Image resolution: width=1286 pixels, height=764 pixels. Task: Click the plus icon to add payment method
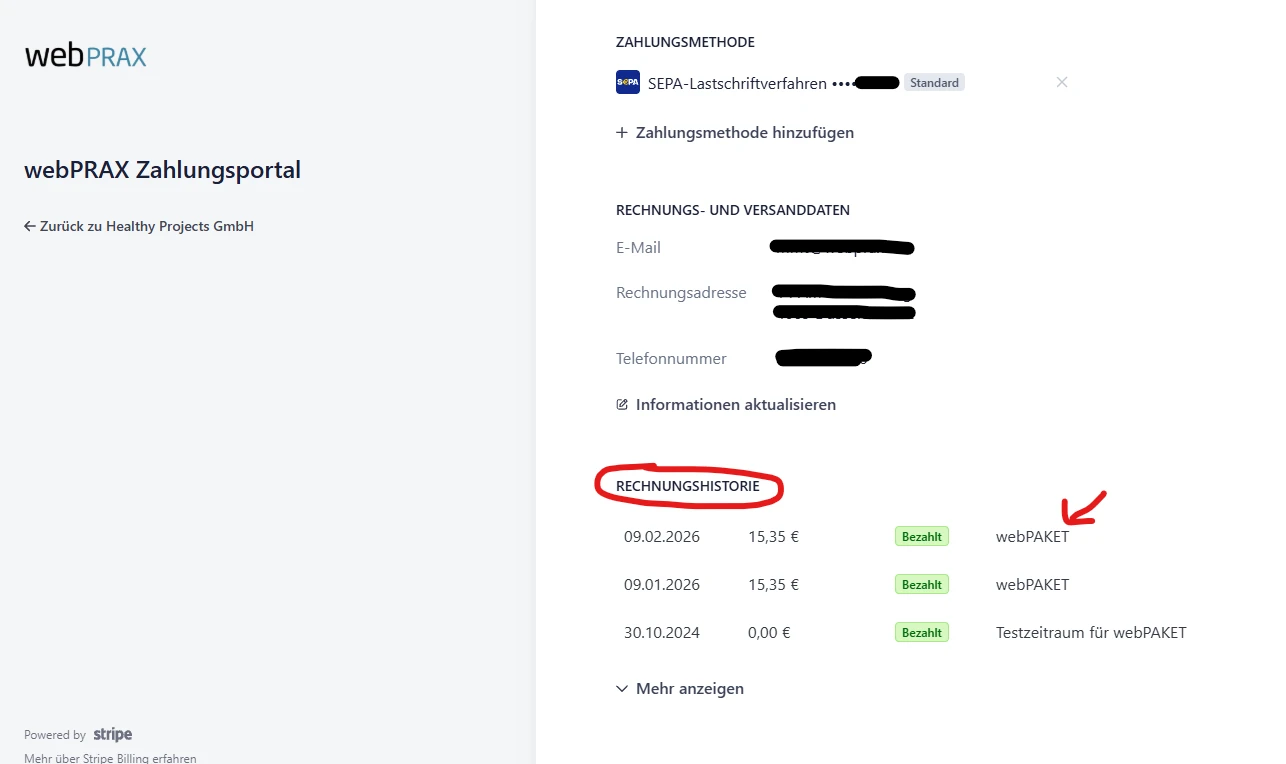tap(622, 133)
